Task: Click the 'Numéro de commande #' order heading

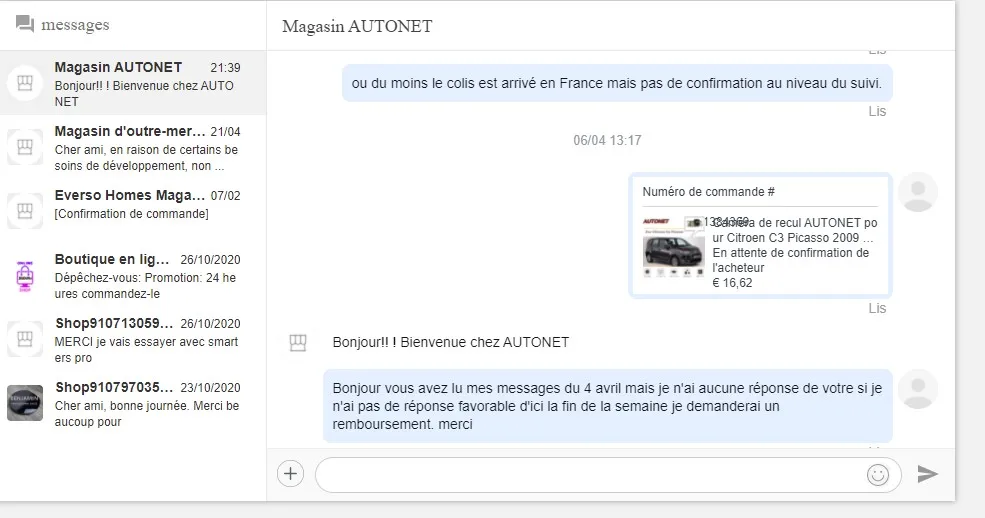Action: click(x=708, y=192)
